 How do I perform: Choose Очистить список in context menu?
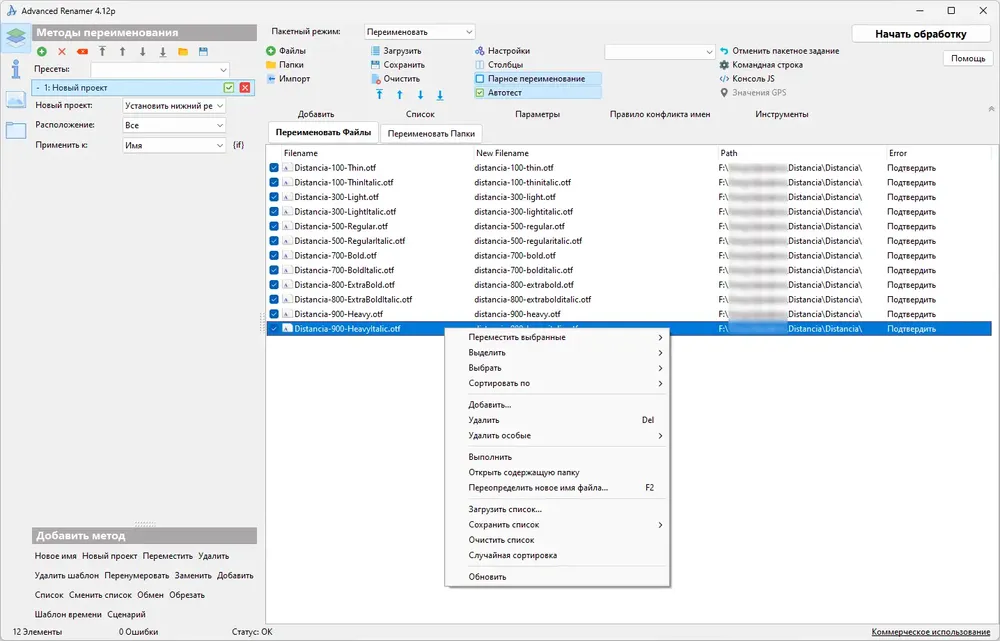click(501, 540)
